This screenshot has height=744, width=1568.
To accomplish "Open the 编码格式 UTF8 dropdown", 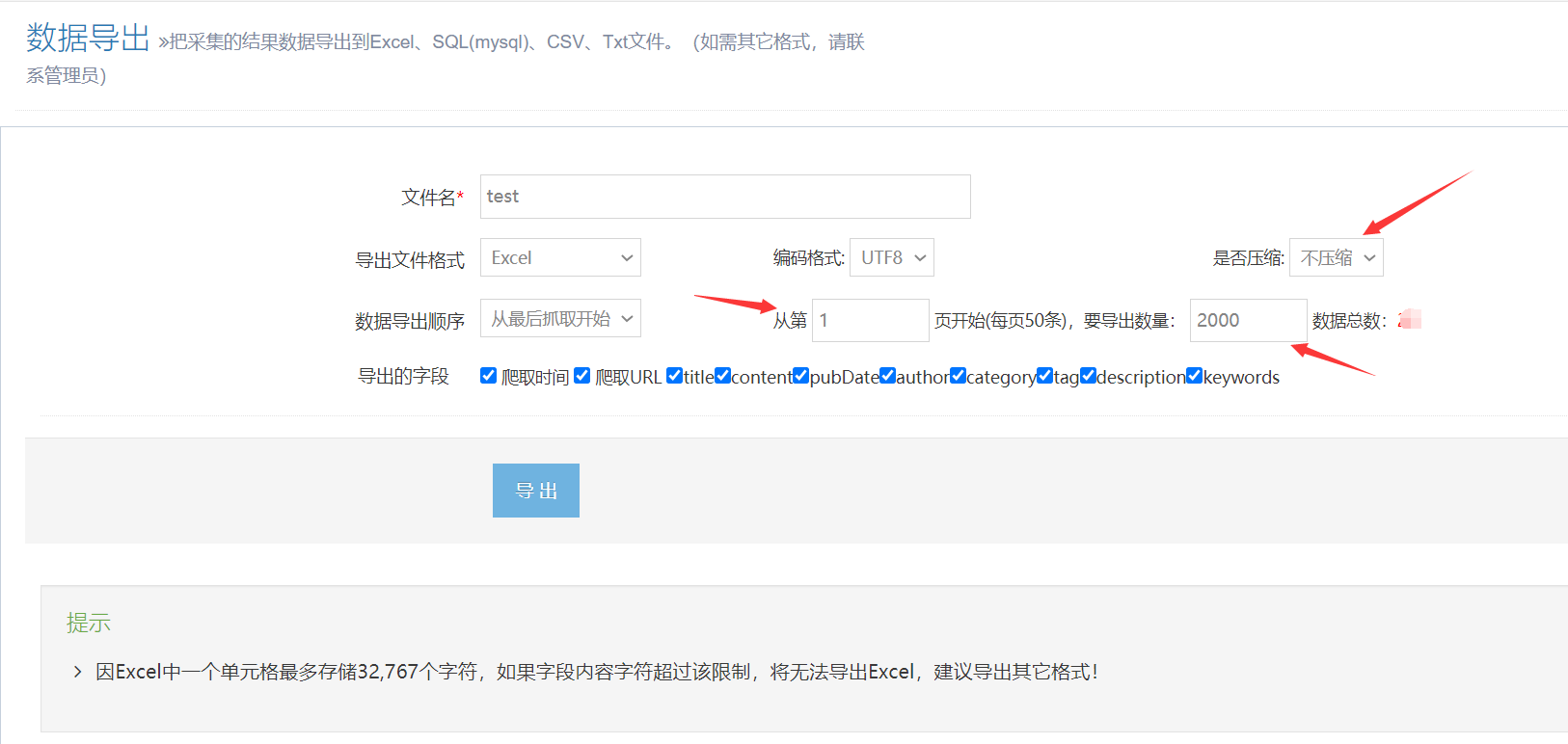I will click(x=892, y=257).
